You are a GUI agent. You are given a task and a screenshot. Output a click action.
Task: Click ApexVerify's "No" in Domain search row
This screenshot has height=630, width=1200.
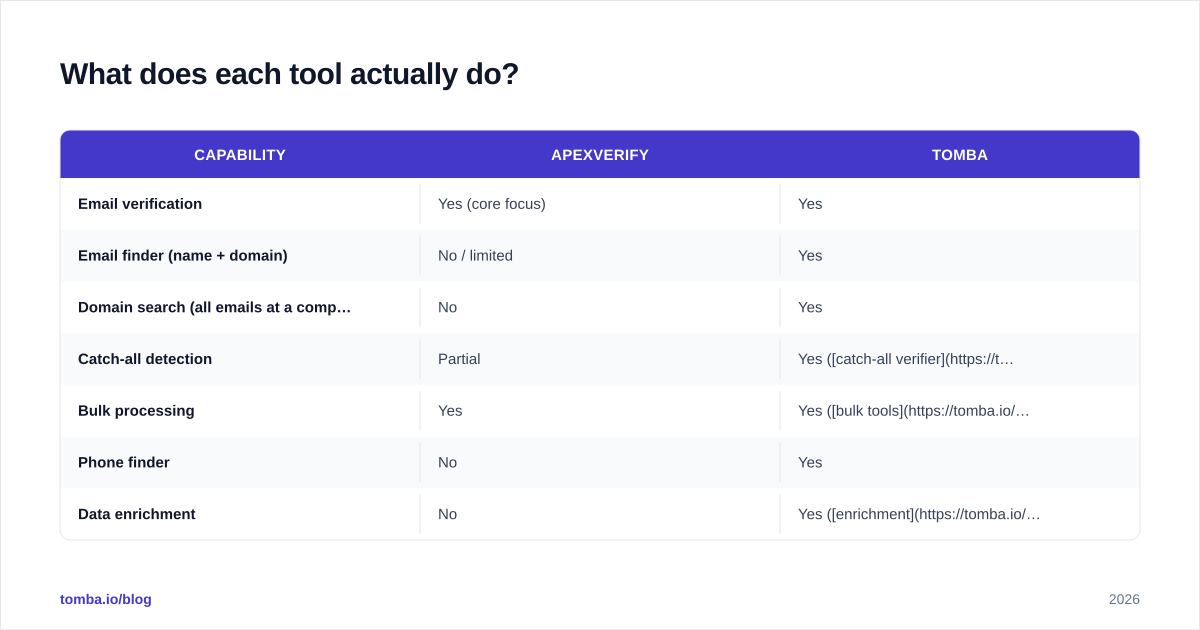point(447,307)
